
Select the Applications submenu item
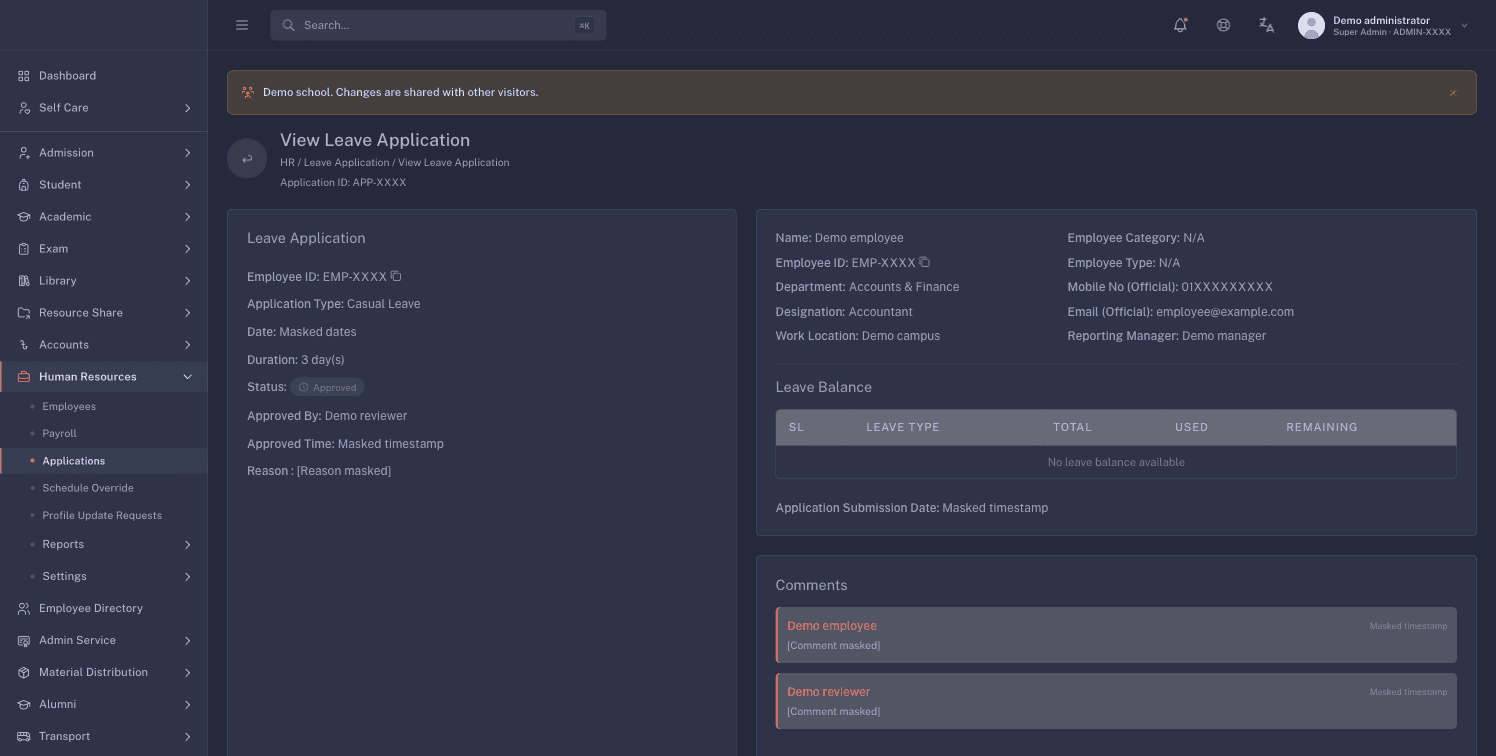pos(104,461)
